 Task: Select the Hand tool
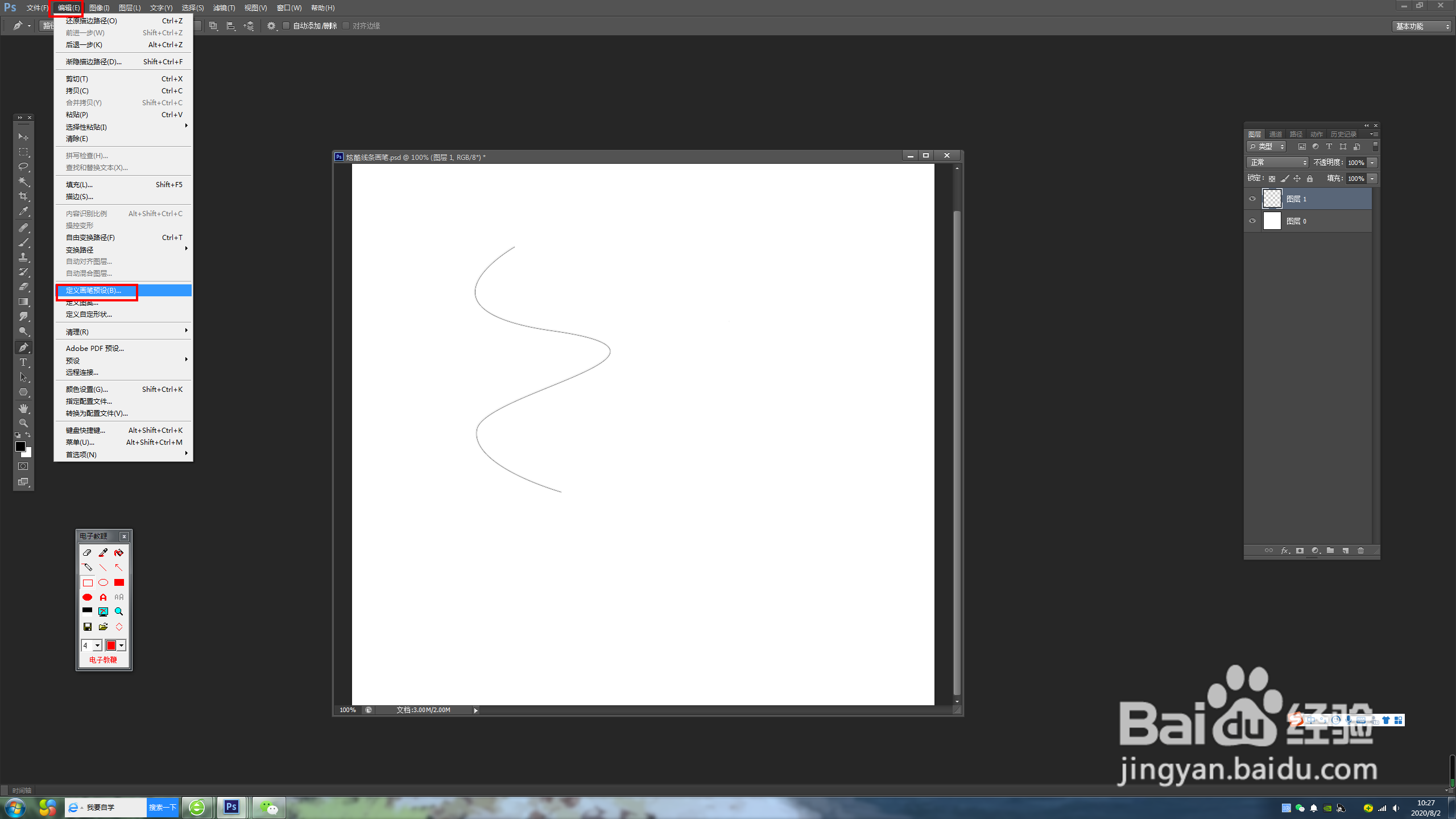coord(23,408)
